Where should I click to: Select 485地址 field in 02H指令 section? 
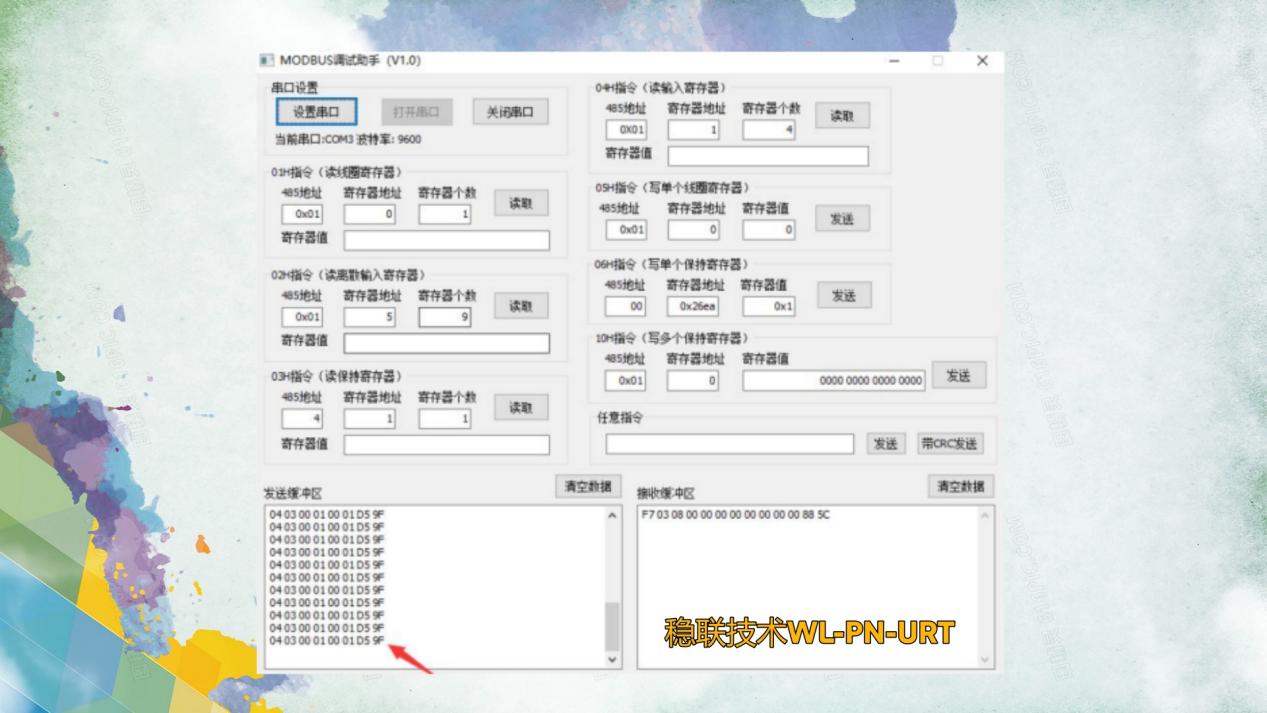302,317
